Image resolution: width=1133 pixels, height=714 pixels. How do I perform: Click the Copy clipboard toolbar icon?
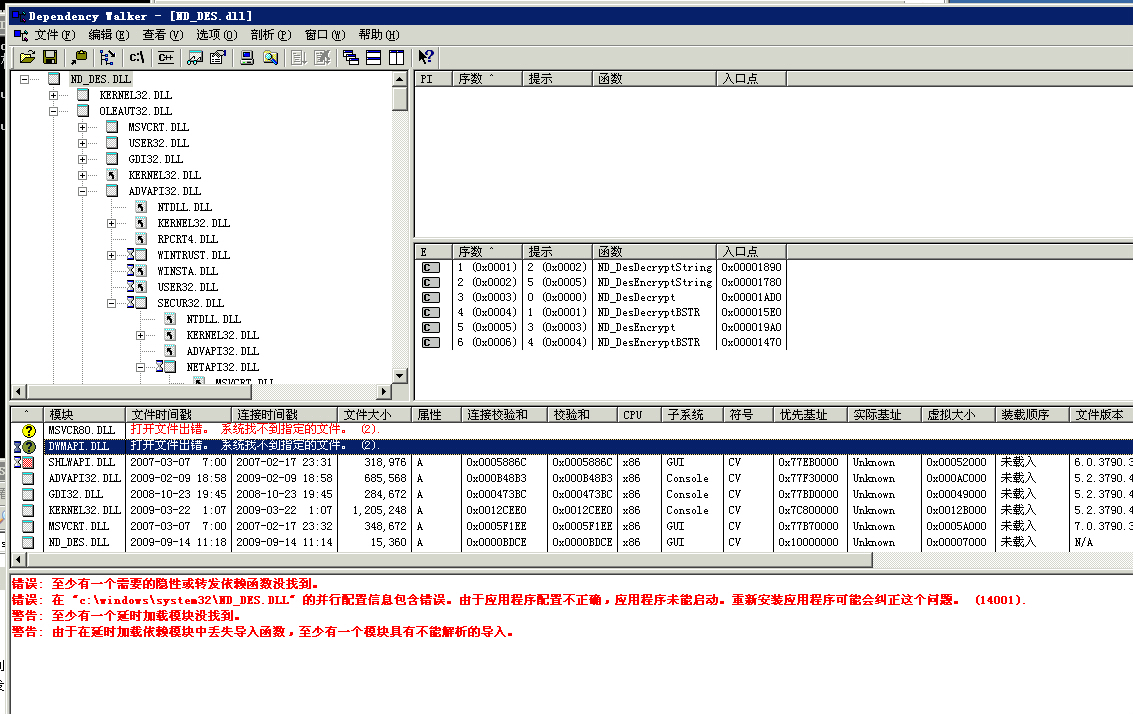click(79, 58)
